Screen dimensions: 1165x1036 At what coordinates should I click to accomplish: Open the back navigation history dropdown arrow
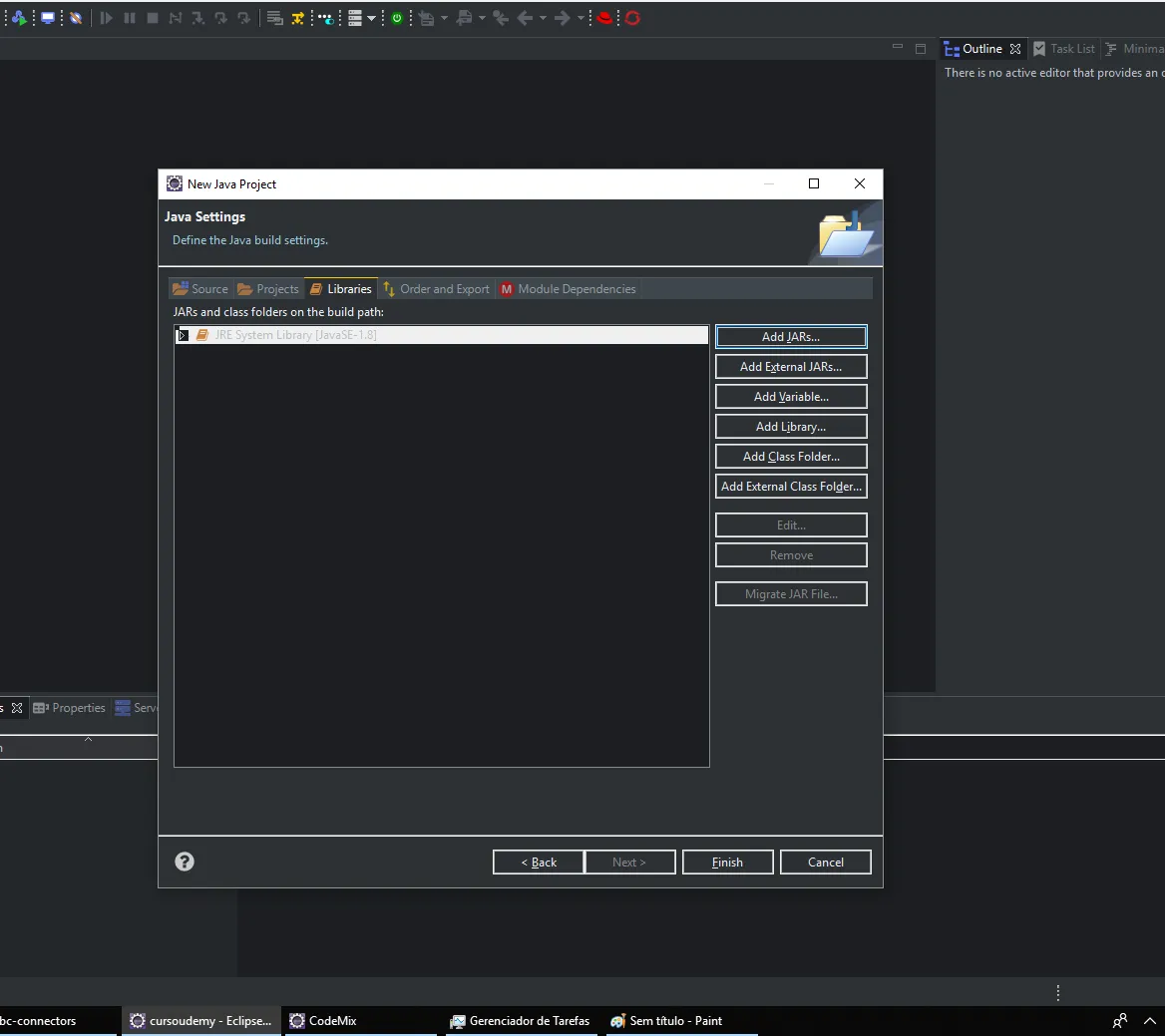click(543, 19)
